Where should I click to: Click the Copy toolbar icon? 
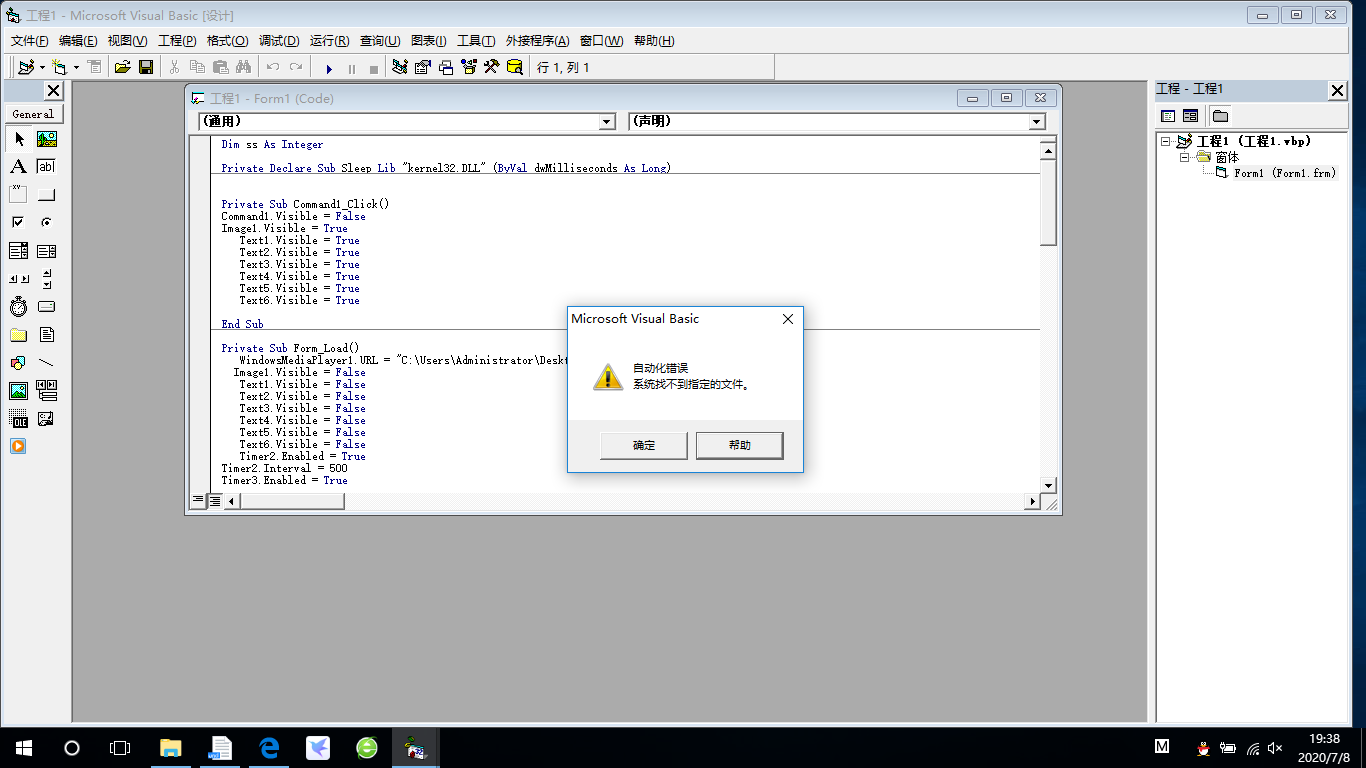[197, 67]
